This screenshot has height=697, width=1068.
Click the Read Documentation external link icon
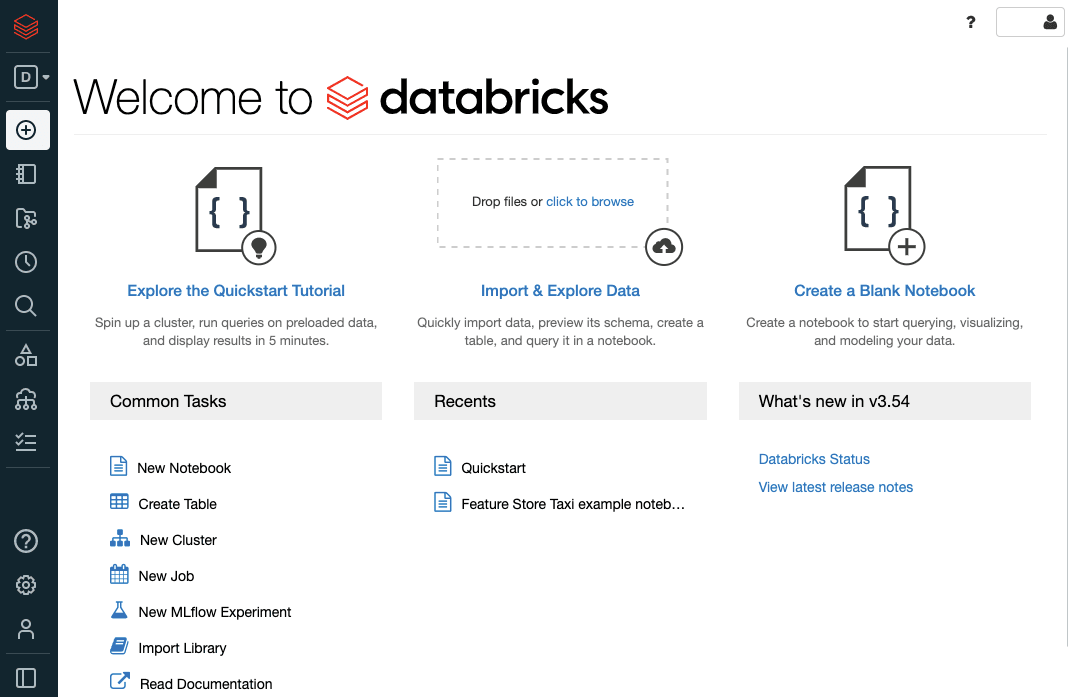click(120, 681)
